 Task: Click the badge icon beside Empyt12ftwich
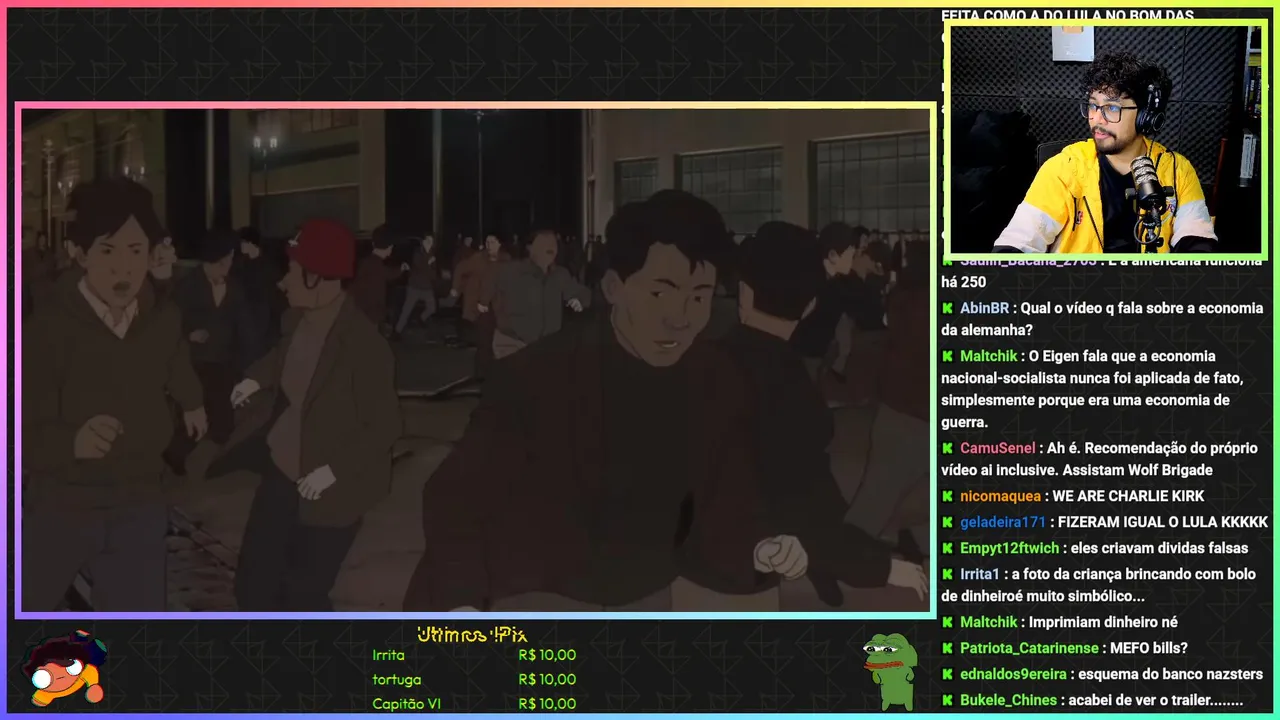(x=947, y=548)
